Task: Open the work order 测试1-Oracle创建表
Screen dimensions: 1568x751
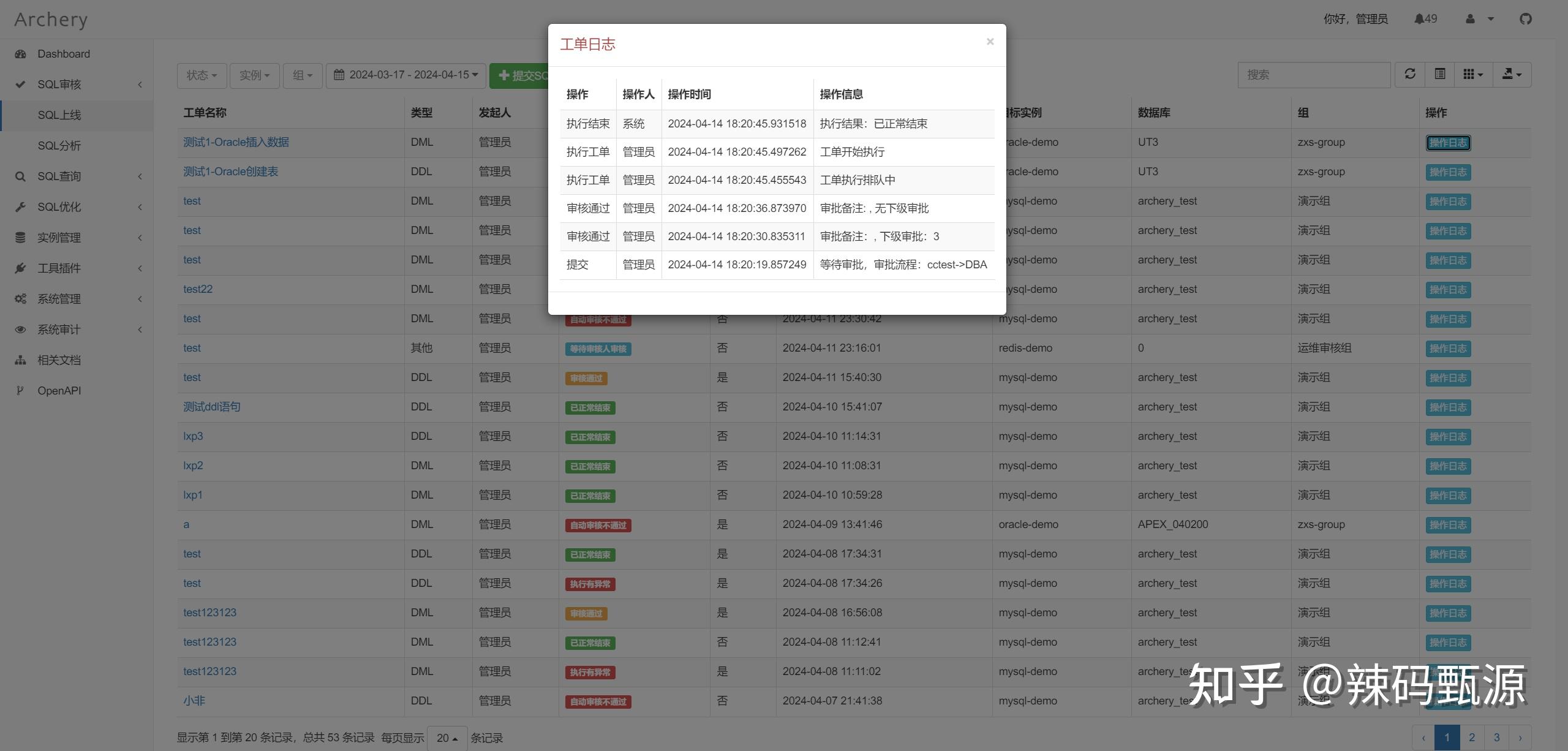Action: click(231, 172)
